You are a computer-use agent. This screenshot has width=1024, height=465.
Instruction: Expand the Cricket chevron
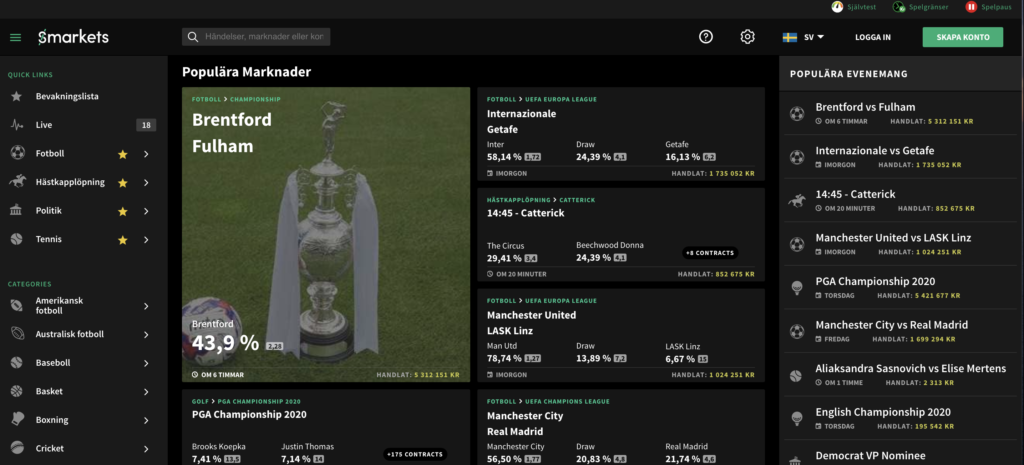[x=146, y=449]
